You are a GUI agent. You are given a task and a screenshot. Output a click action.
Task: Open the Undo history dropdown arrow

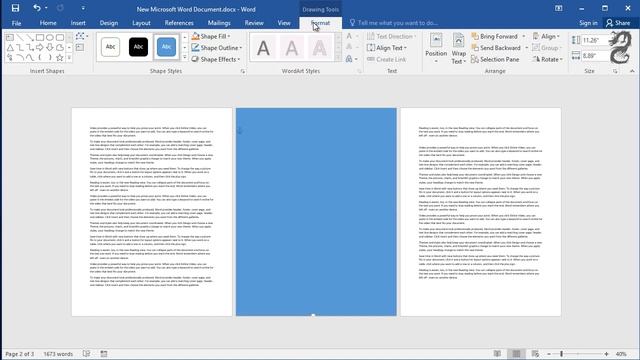tap(46, 8)
